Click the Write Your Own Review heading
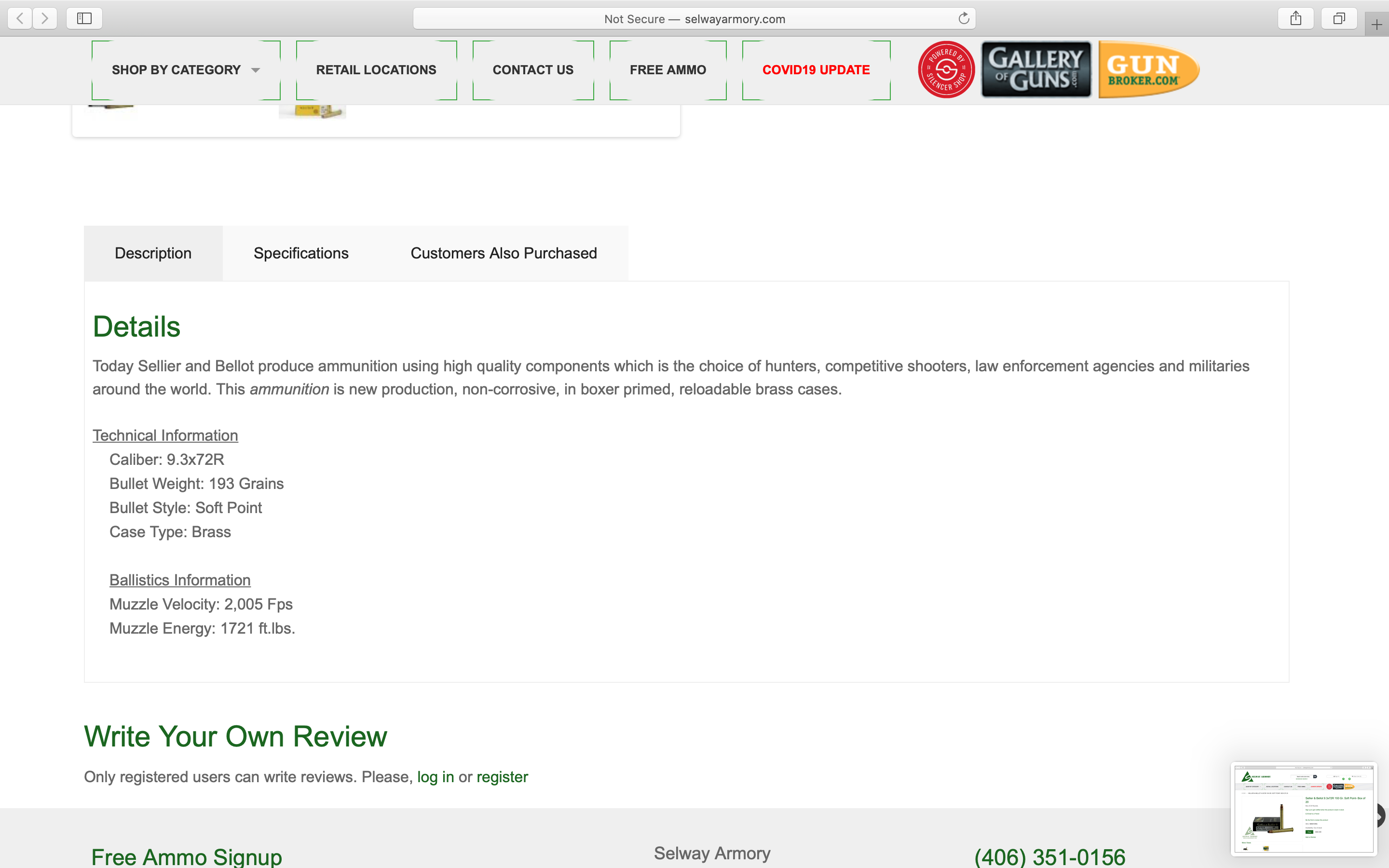Viewport: 1389px width, 868px height. [235, 736]
